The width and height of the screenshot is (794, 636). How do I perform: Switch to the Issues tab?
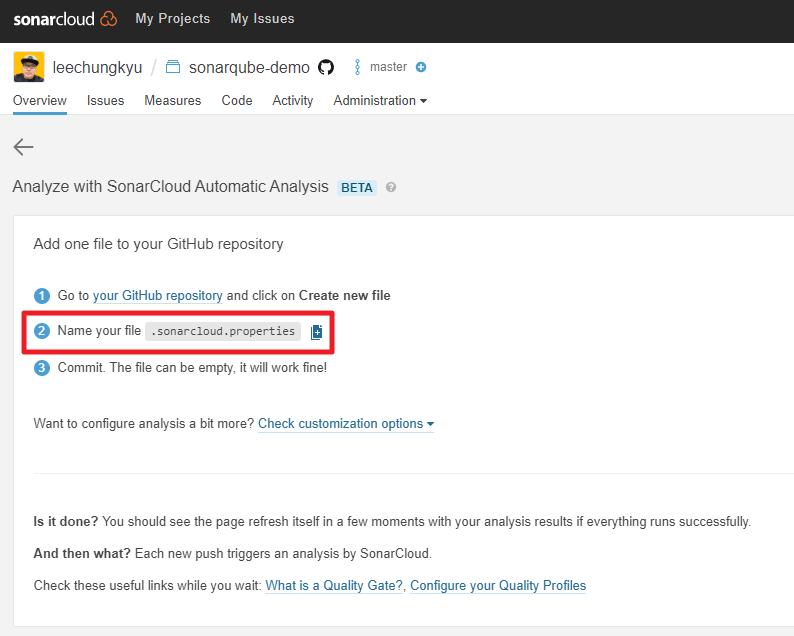click(105, 100)
